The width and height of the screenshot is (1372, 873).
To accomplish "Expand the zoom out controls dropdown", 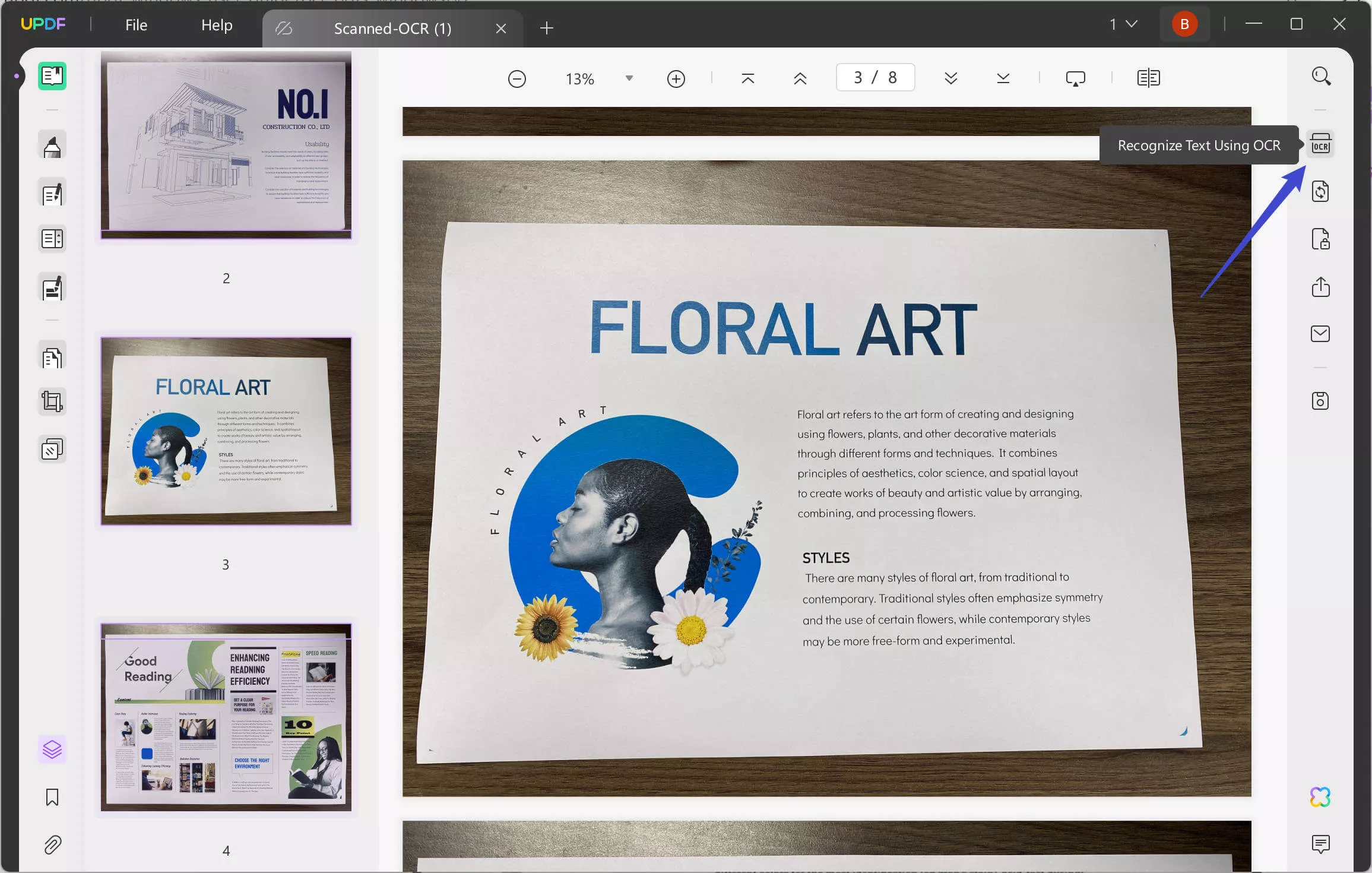I will (x=628, y=77).
